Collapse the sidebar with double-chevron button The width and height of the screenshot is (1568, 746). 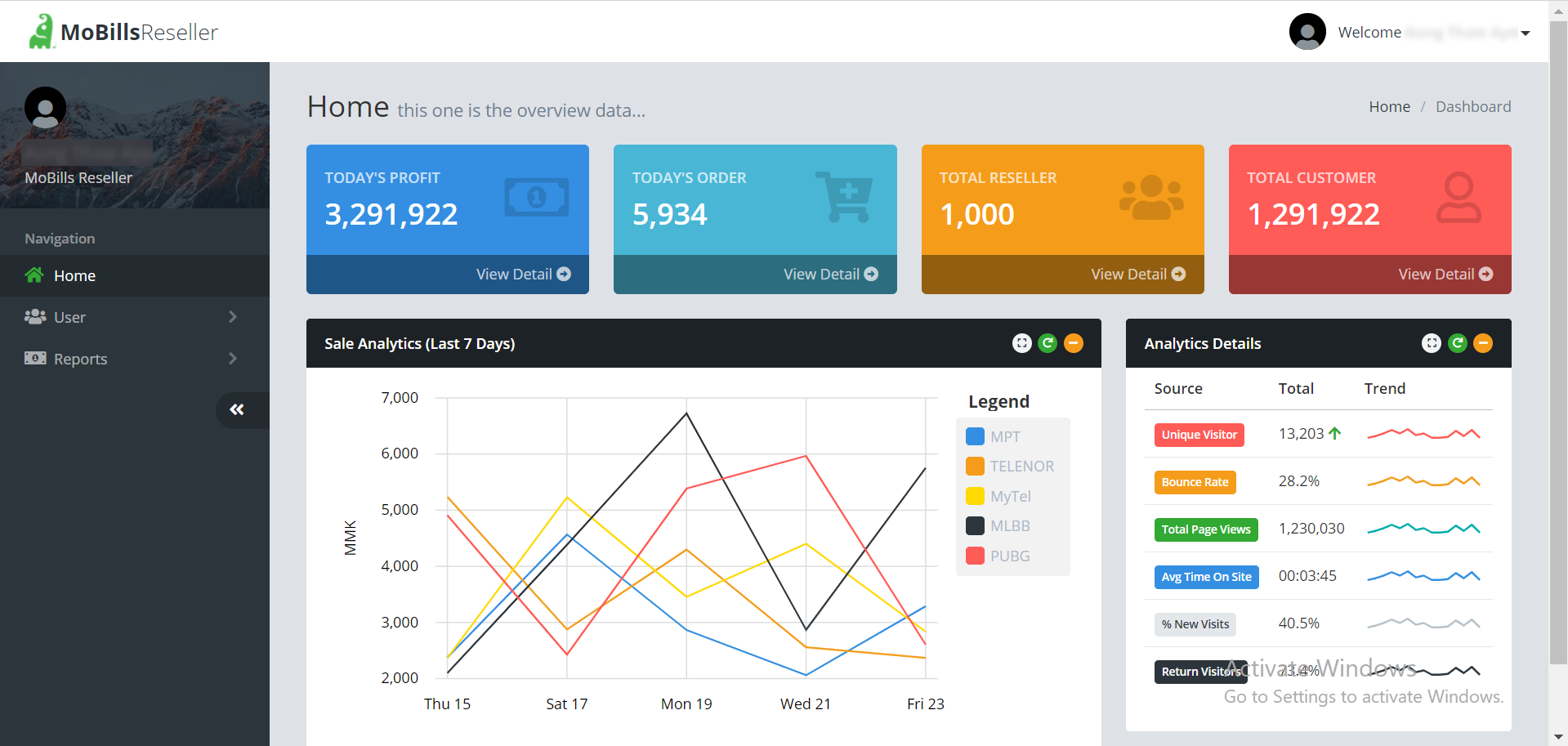click(x=237, y=409)
